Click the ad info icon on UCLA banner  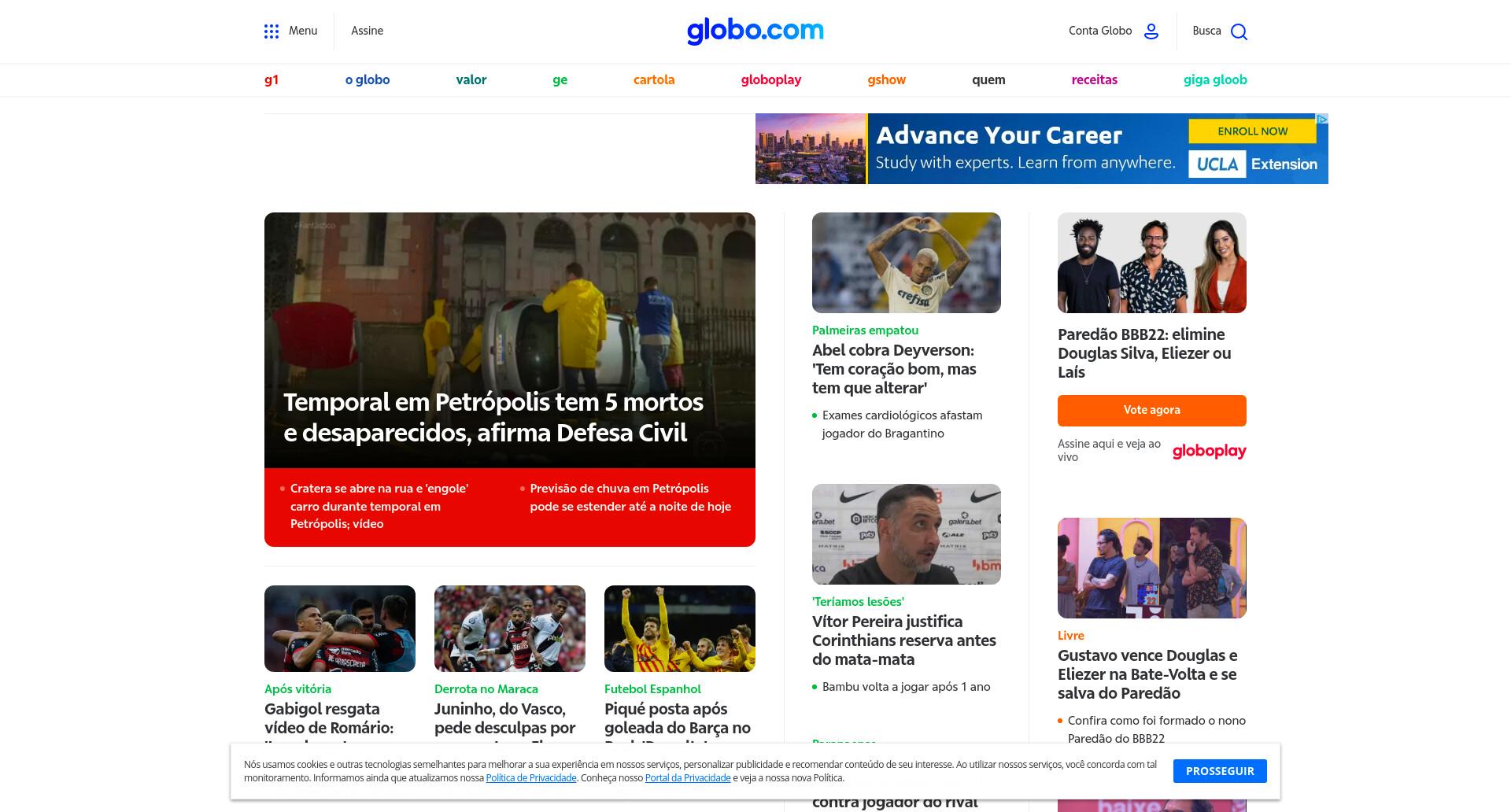click(1322, 119)
